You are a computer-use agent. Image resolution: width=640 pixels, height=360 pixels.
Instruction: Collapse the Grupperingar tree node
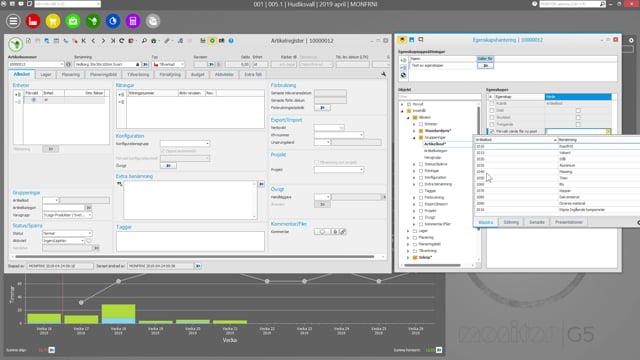coord(414,138)
